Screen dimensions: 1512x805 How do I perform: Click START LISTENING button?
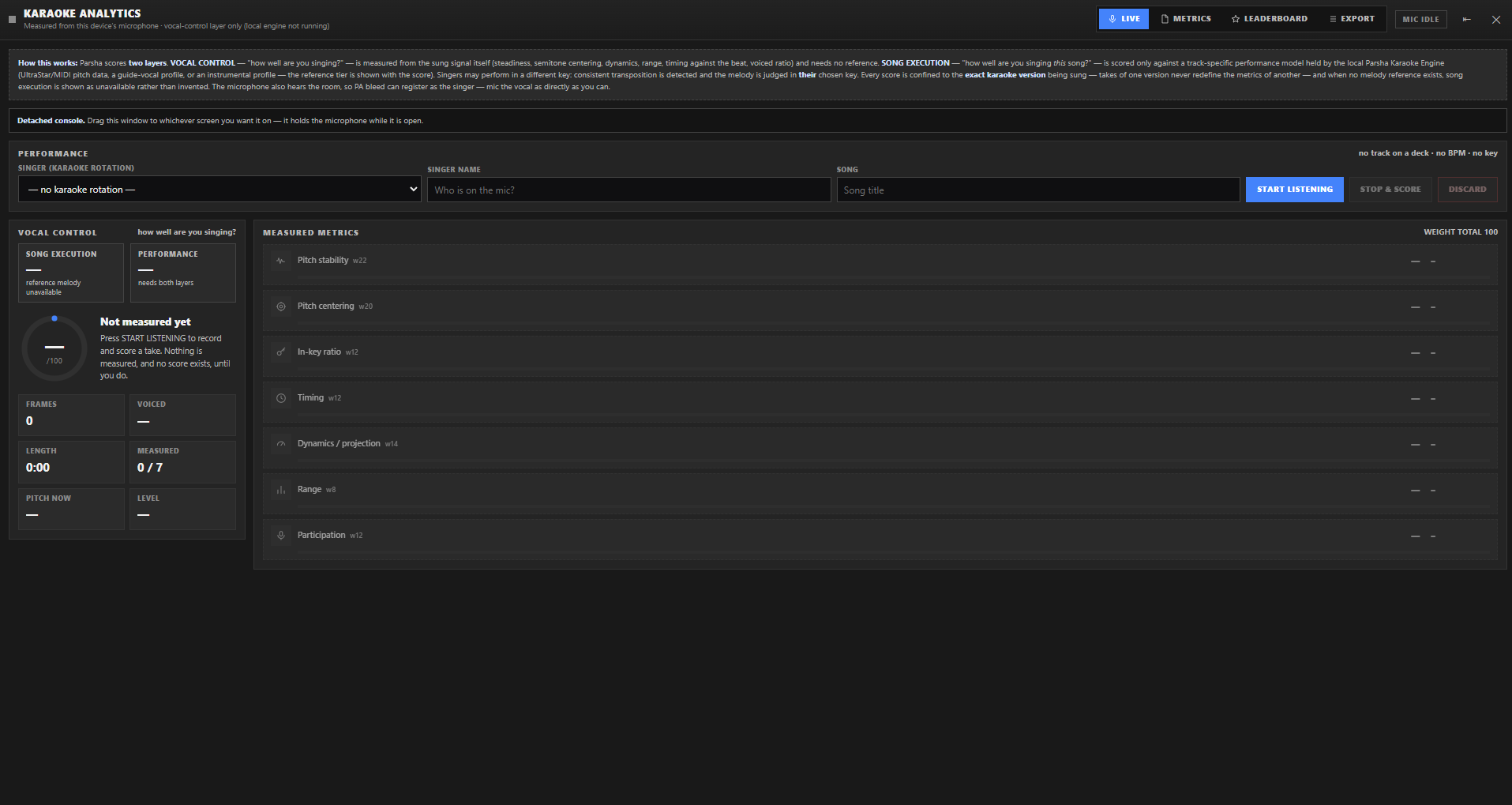point(1294,190)
